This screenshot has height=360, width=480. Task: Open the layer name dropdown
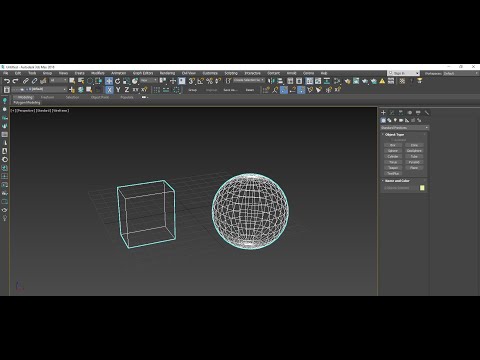pyautogui.click(x=39, y=90)
